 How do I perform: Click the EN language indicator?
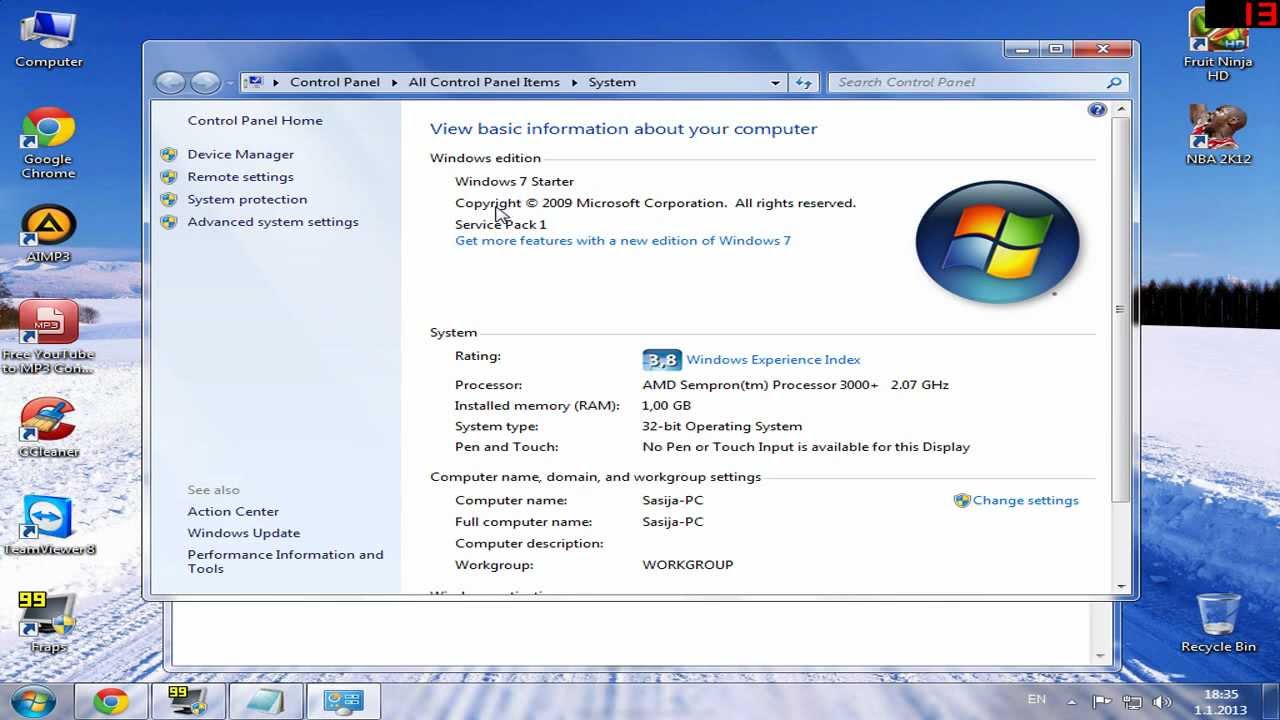1037,700
